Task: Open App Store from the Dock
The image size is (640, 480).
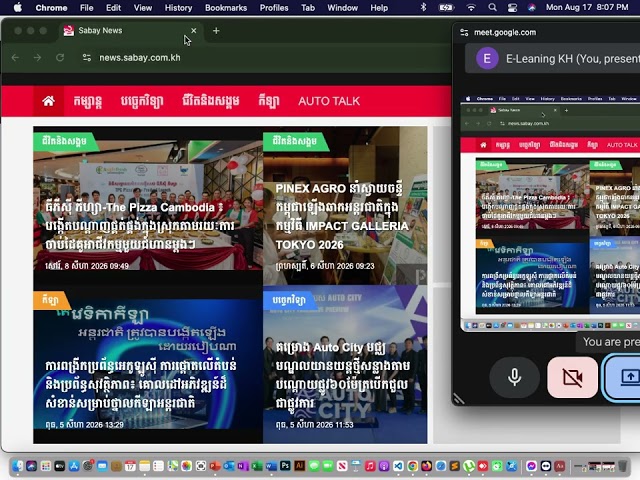Action: 74,466
